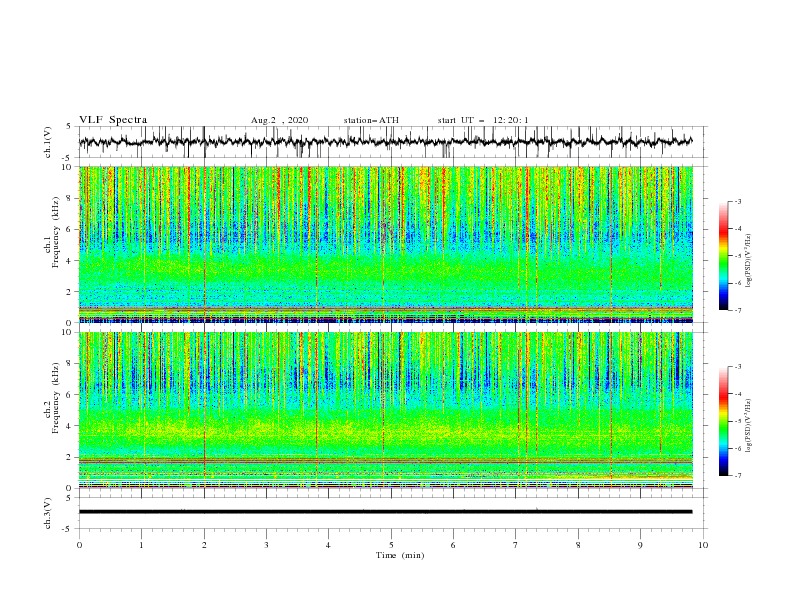
Task: Click the ch.1 voltage waveform trace panel
Action: click(x=393, y=142)
